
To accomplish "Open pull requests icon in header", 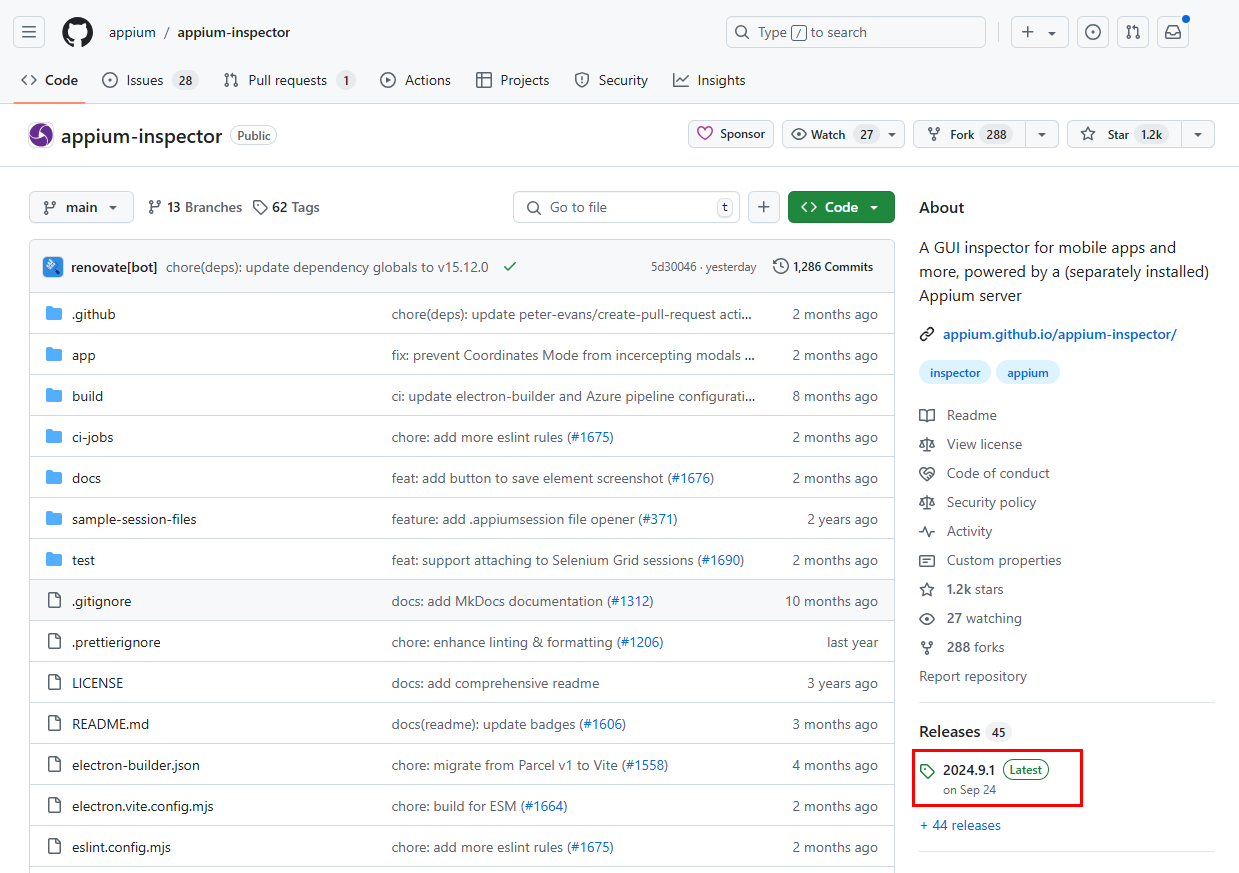I will (1133, 32).
